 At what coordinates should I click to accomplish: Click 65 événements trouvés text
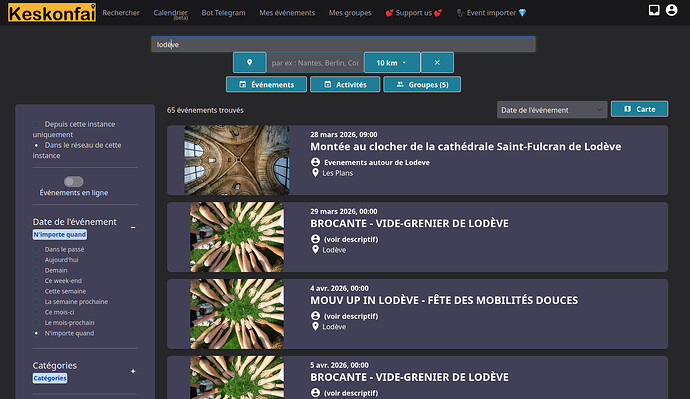tap(205, 110)
